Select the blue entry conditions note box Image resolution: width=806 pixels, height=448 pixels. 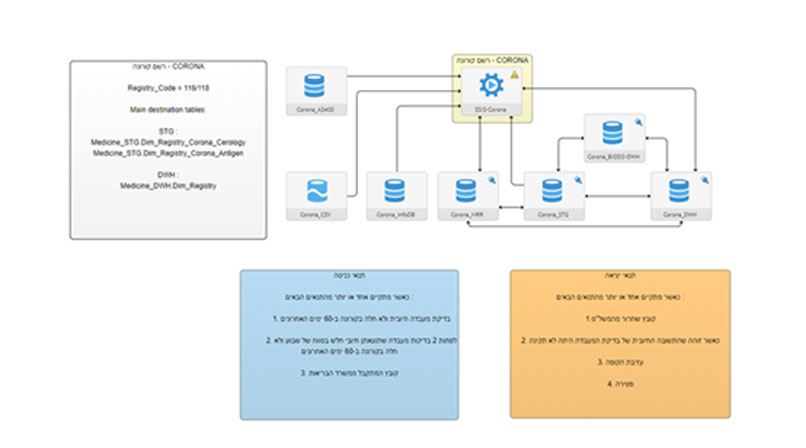(349, 343)
